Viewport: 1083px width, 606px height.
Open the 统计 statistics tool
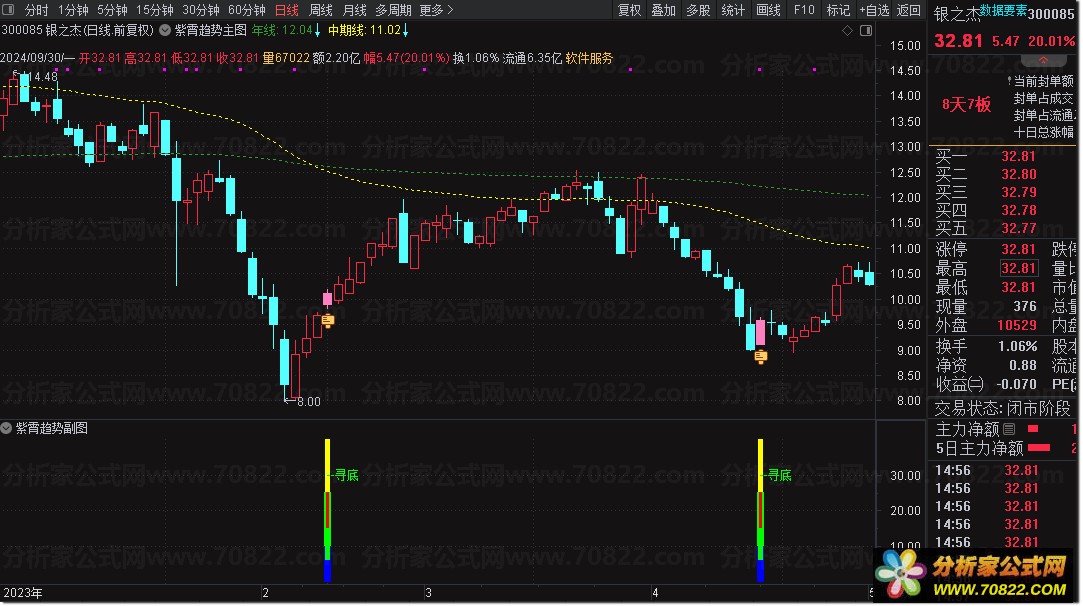(x=733, y=10)
